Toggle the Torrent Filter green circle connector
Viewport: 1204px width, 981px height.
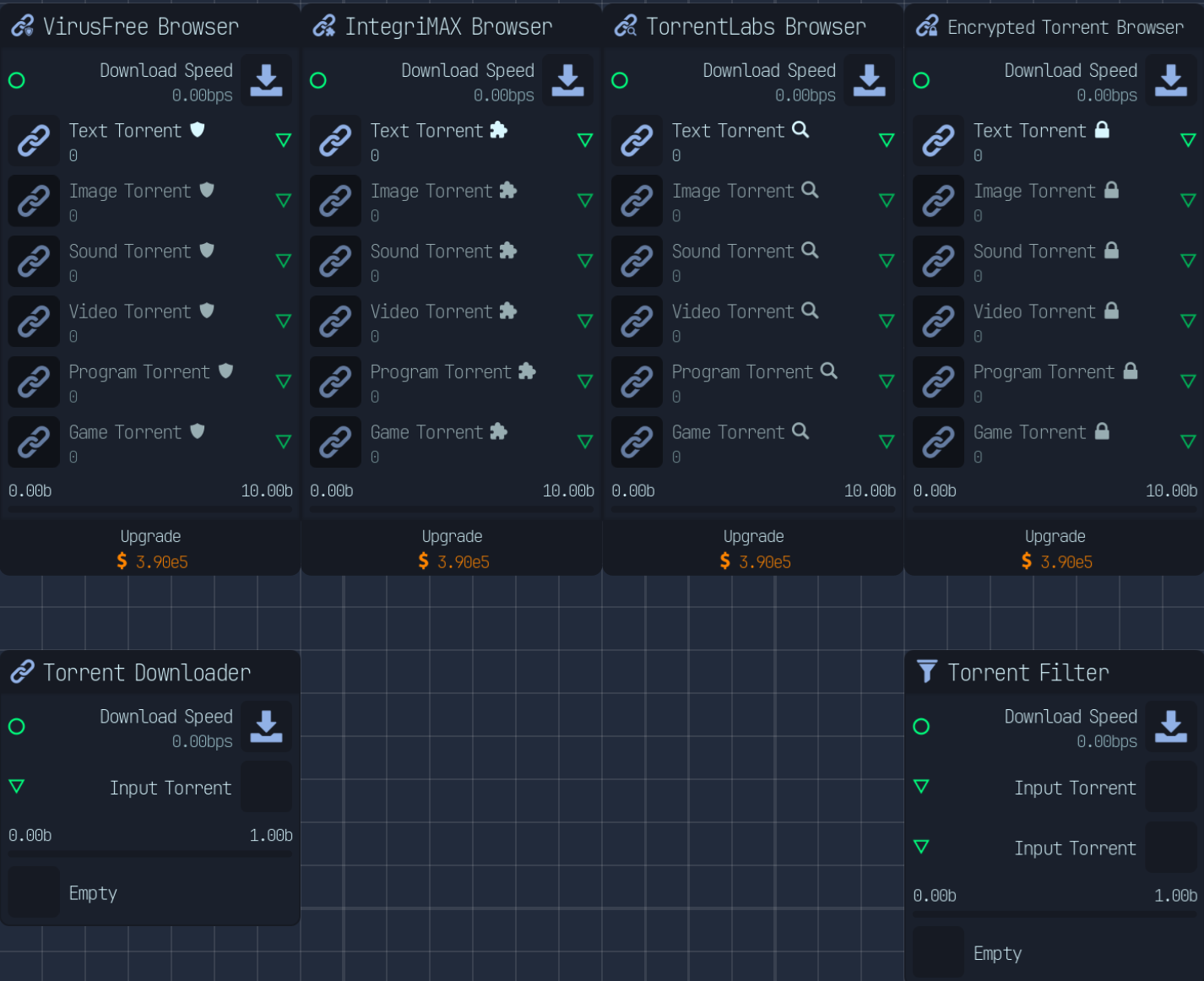click(x=921, y=726)
